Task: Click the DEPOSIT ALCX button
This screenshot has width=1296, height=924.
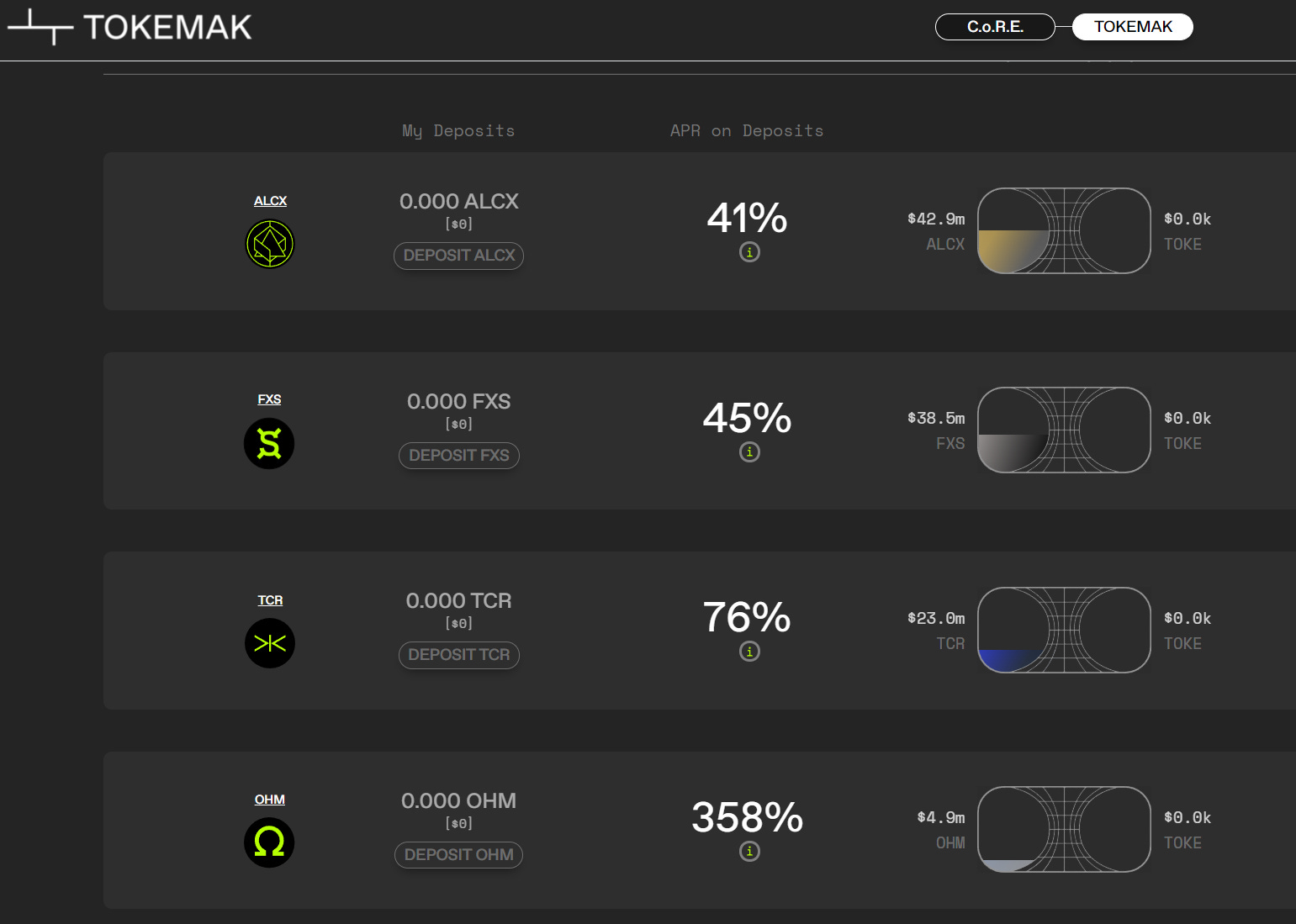Action: point(458,256)
